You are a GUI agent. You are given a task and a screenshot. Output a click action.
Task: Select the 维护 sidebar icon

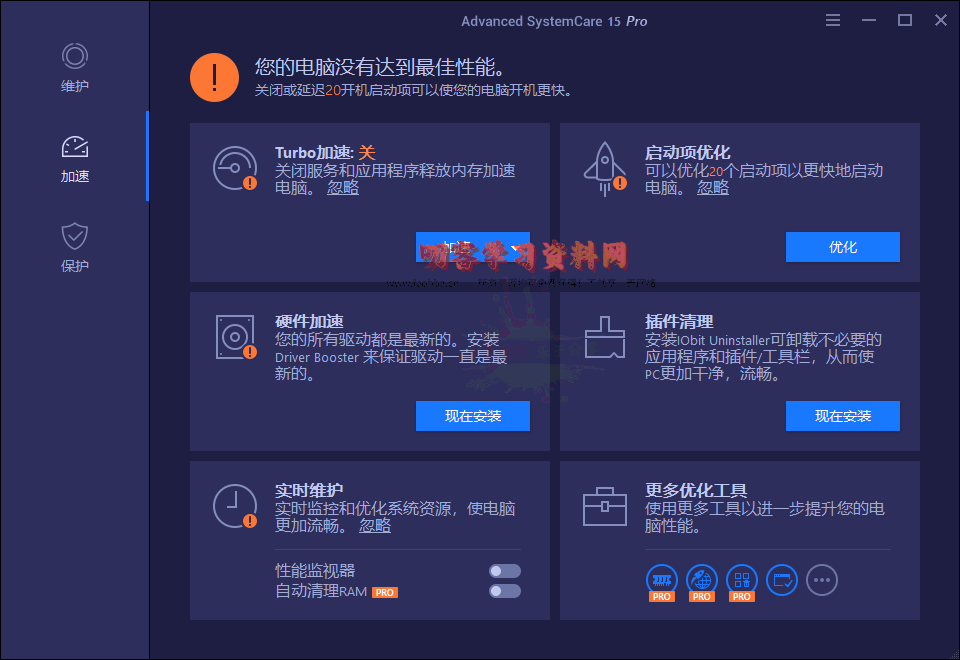(74, 68)
